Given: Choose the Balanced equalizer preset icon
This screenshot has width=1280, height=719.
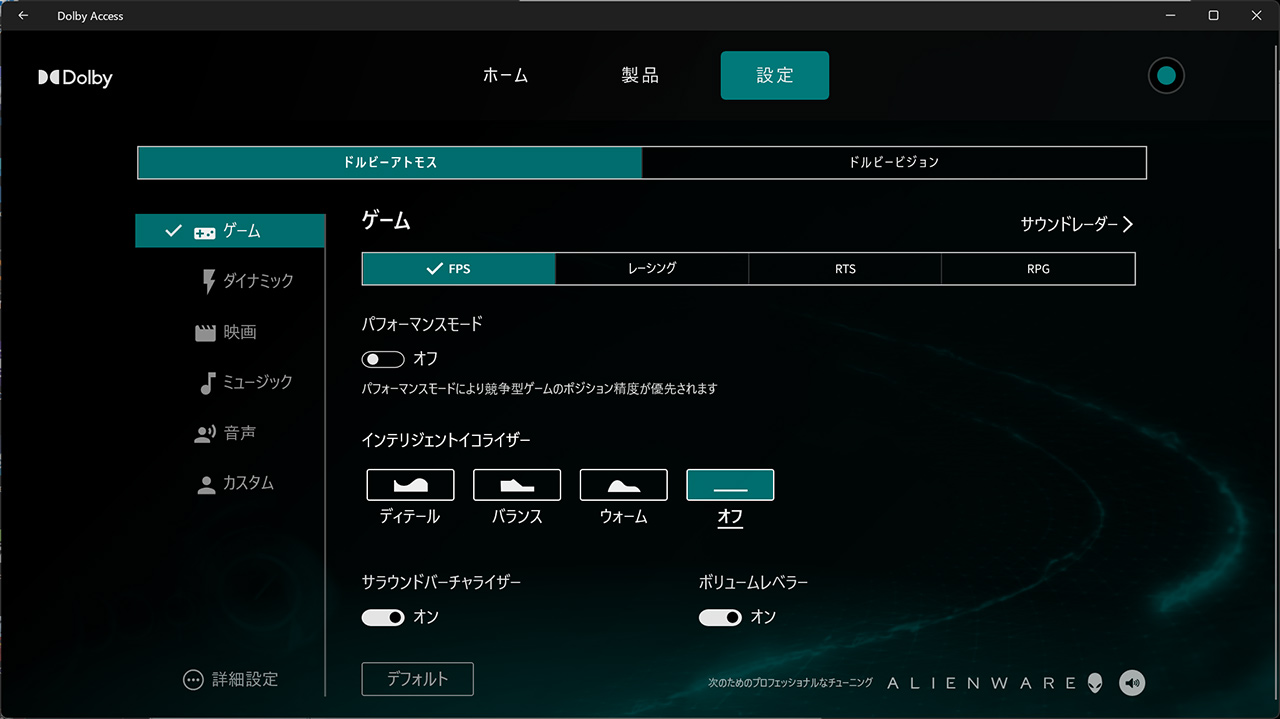Looking at the screenshot, I should (517, 485).
